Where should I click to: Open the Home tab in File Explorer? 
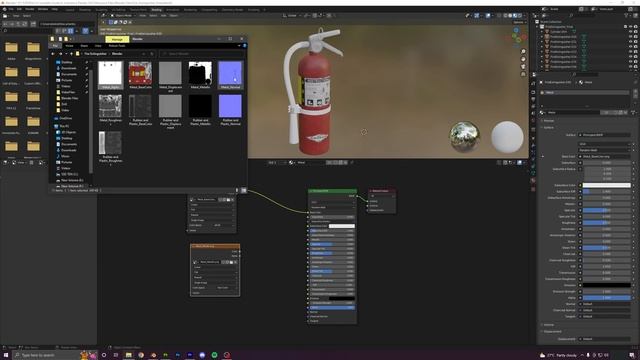(69, 46)
